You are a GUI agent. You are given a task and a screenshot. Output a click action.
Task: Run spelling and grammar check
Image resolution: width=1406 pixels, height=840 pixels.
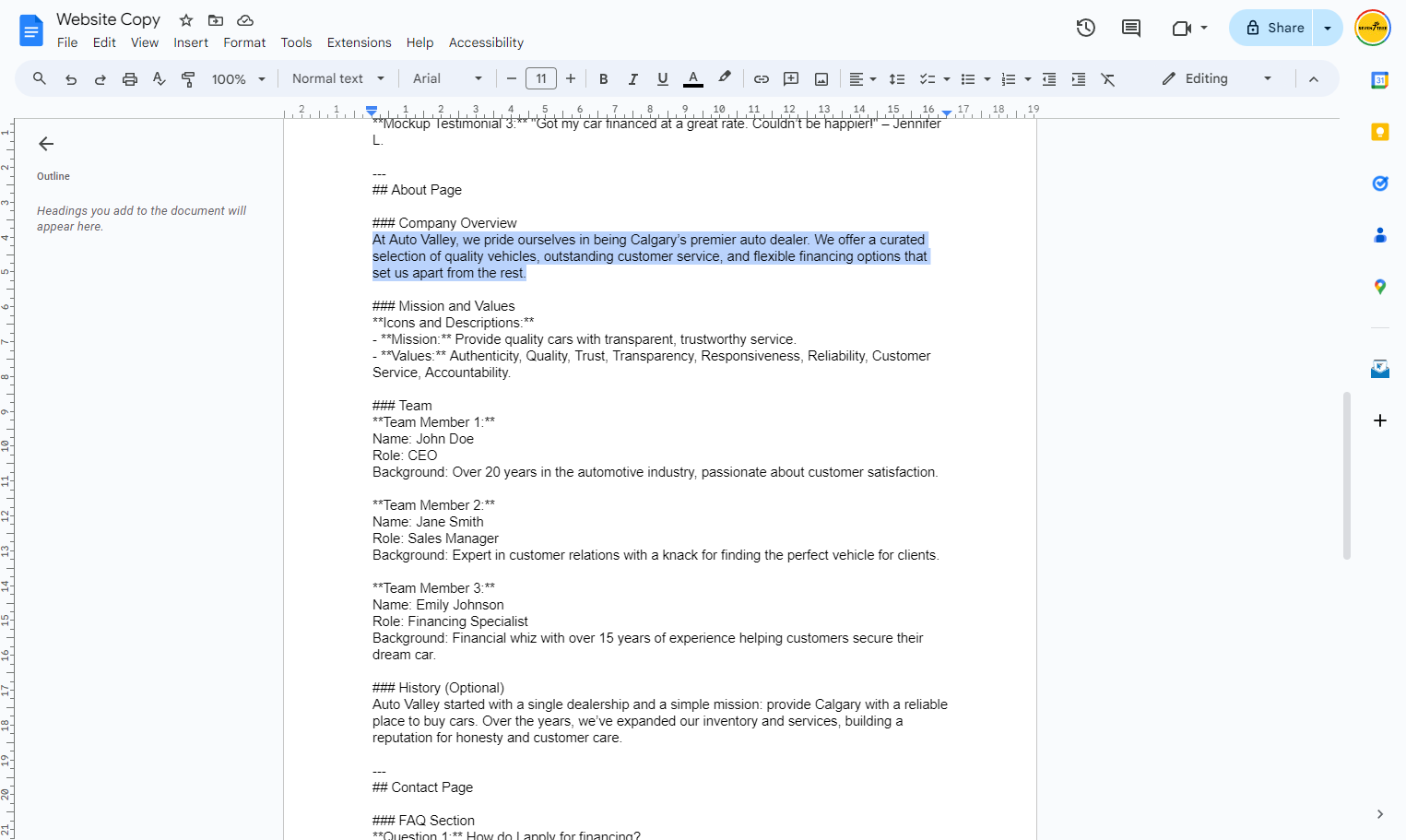(x=160, y=79)
